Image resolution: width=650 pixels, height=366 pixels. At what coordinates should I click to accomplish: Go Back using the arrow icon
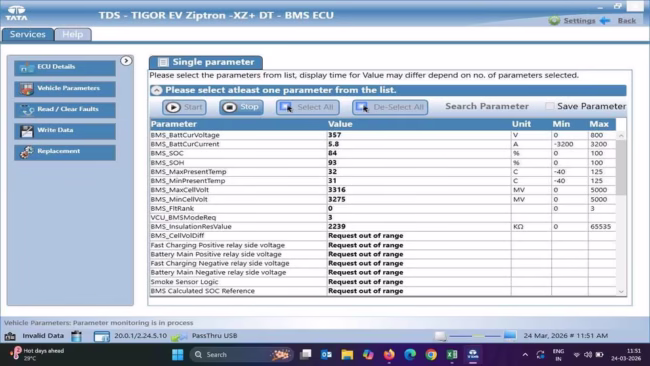pyautogui.click(x=605, y=20)
